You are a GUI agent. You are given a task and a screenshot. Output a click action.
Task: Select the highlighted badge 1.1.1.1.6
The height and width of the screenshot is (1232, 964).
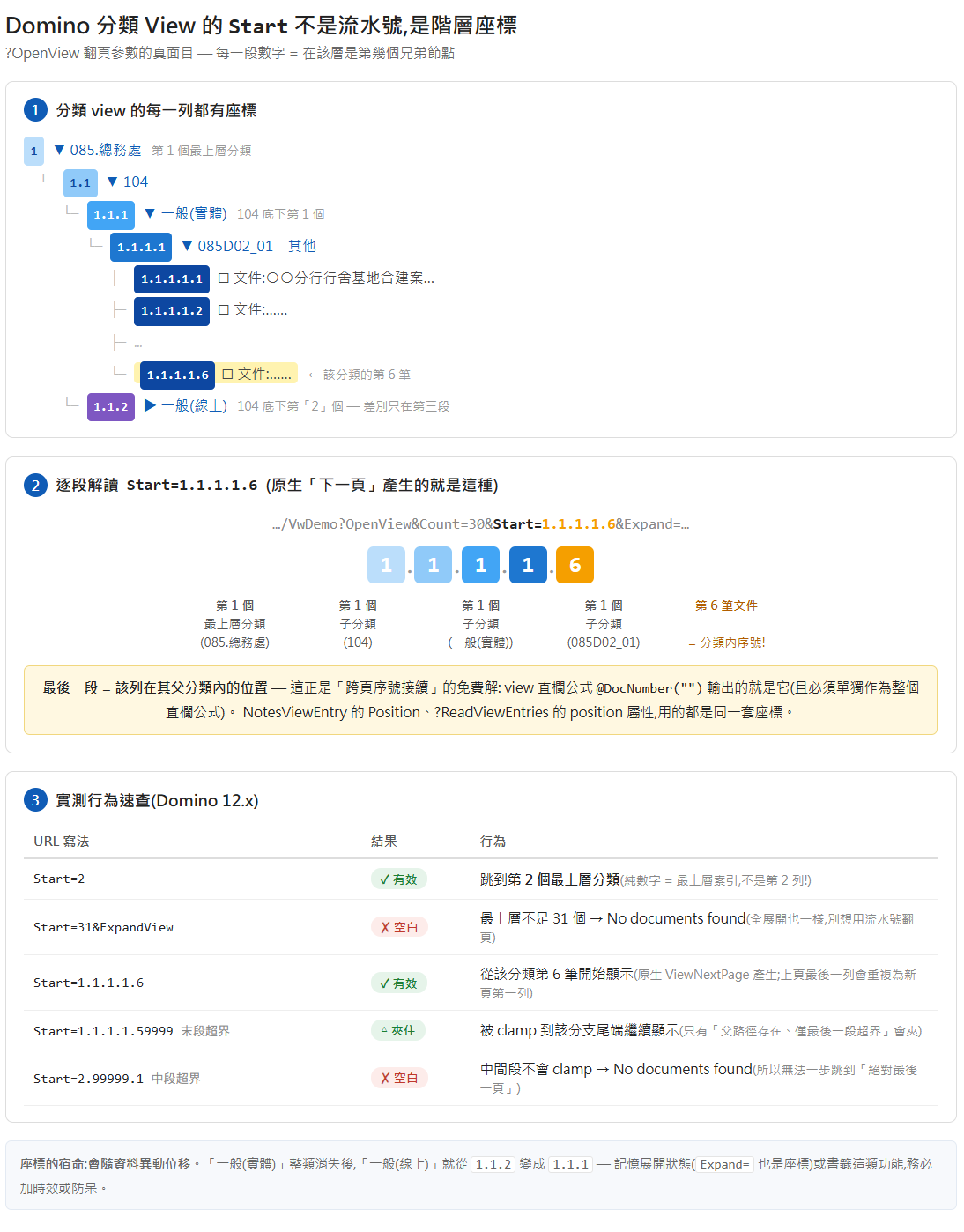pyautogui.click(x=177, y=375)
